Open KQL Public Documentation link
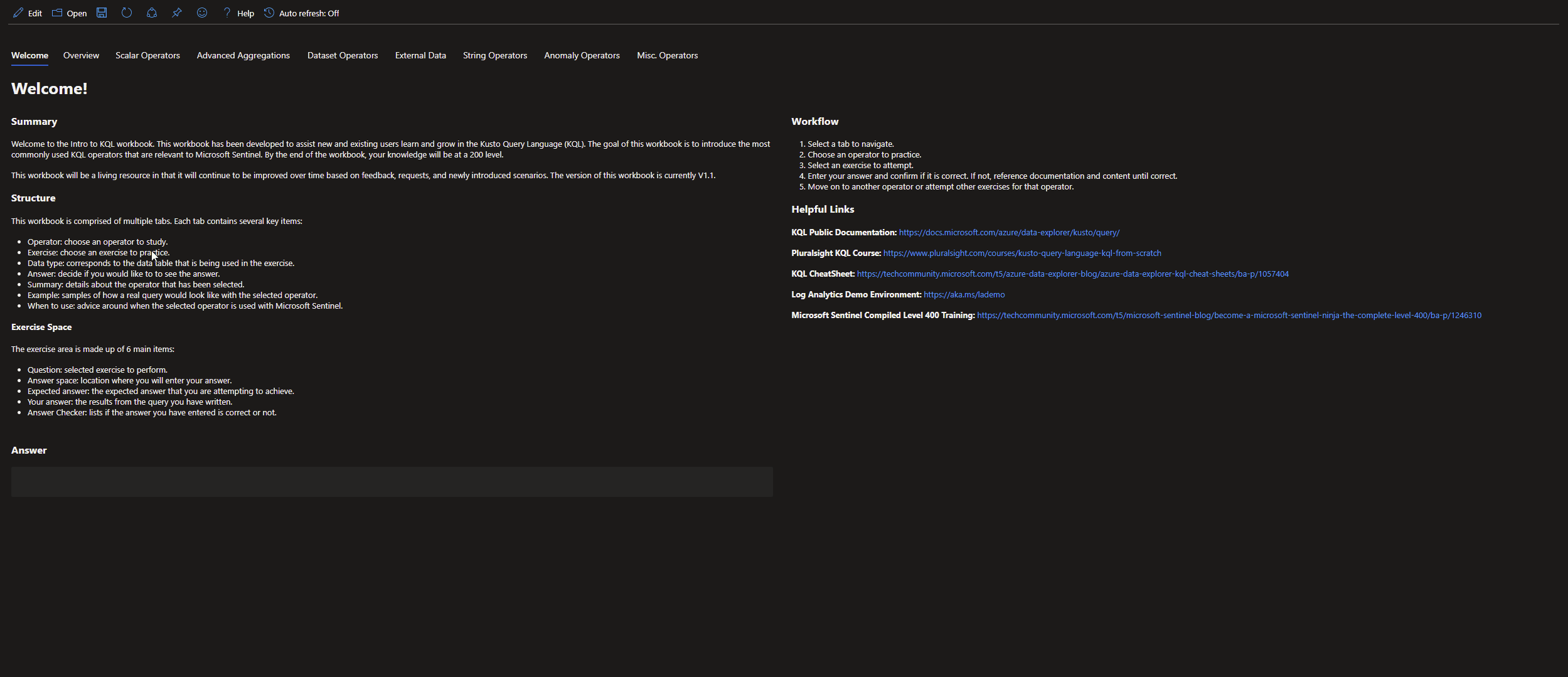This screenshot has width=1568, height=677. (x=1009, y=233)
